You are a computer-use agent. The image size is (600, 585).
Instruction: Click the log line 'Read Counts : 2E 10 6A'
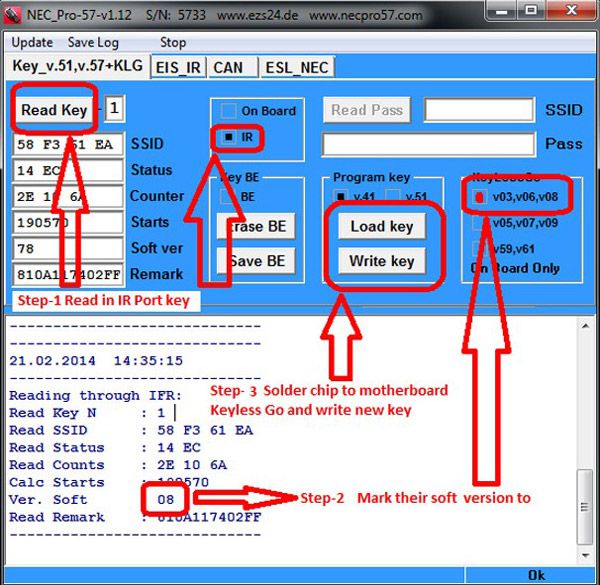(x=118, y=465)
